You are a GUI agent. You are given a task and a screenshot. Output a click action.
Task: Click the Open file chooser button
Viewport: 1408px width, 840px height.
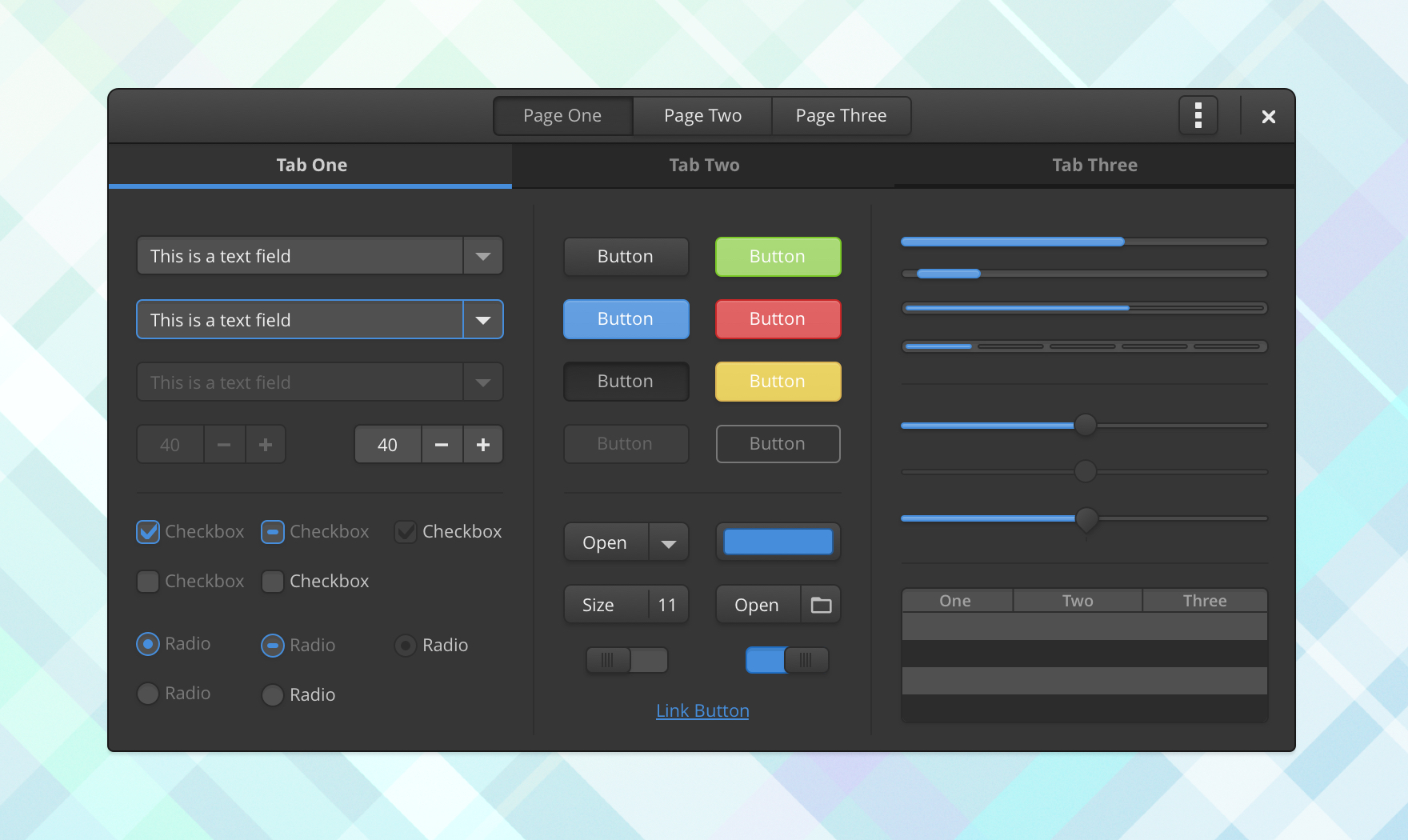click(778, 605)
